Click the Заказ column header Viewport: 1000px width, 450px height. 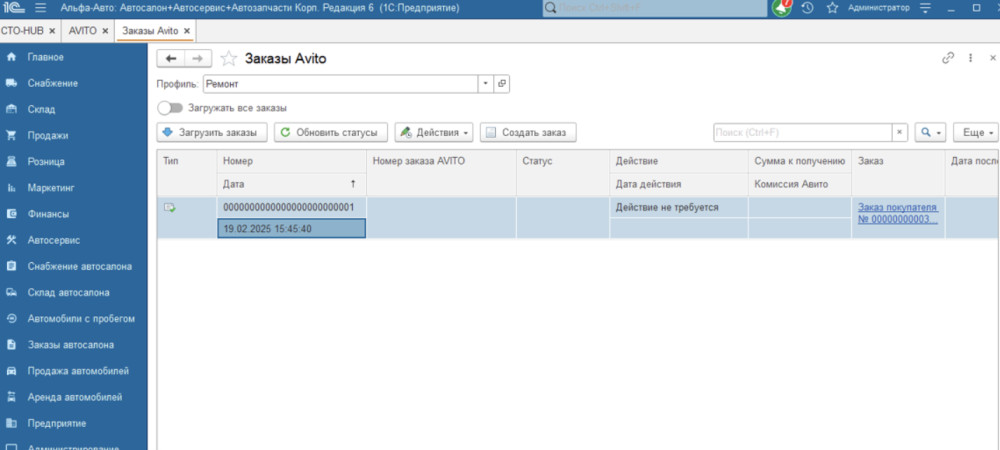pyautogui.click(x=898, y=173)
